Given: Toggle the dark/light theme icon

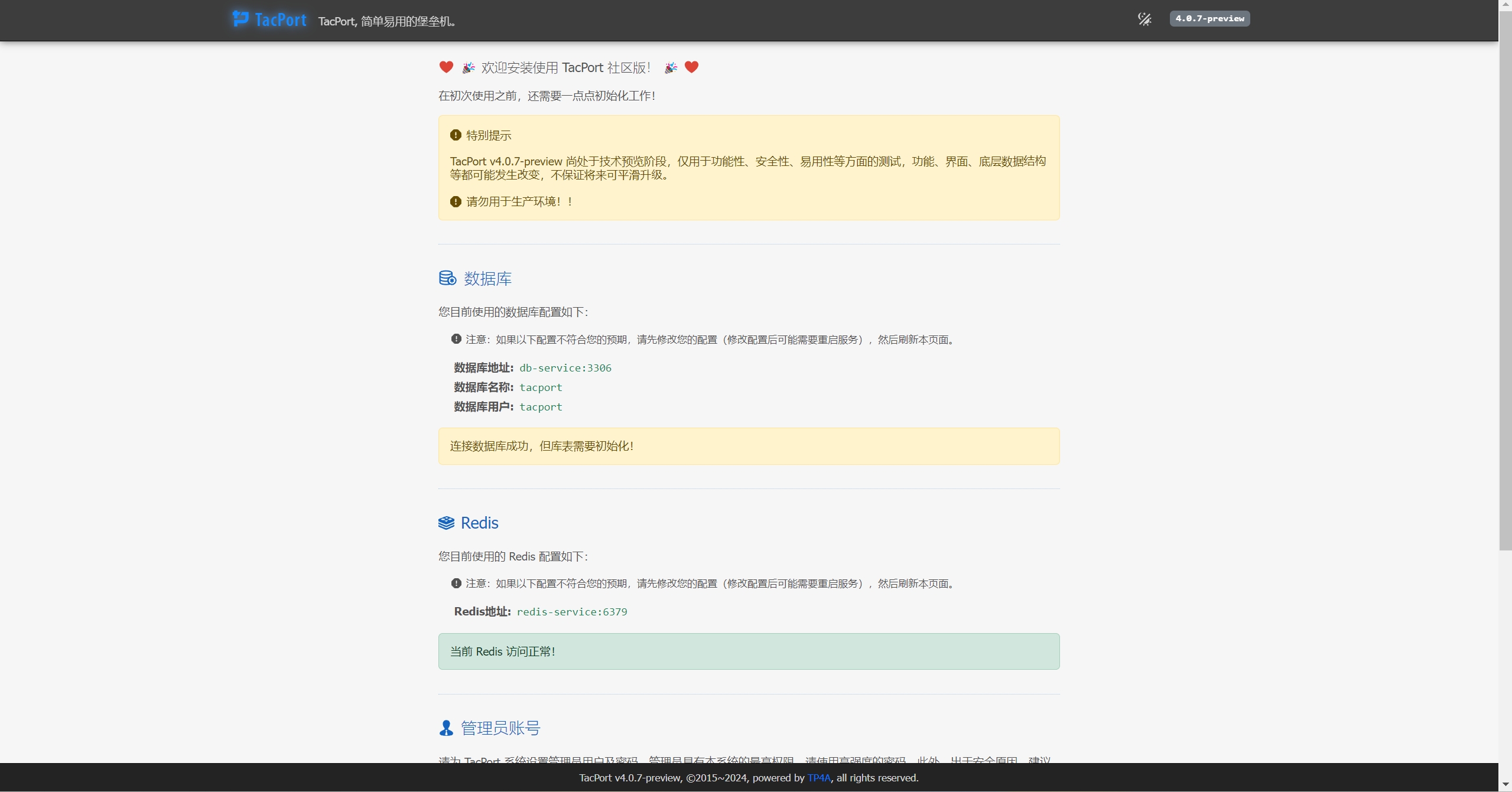Looking at the screenshot, I should coord(1144,19).
